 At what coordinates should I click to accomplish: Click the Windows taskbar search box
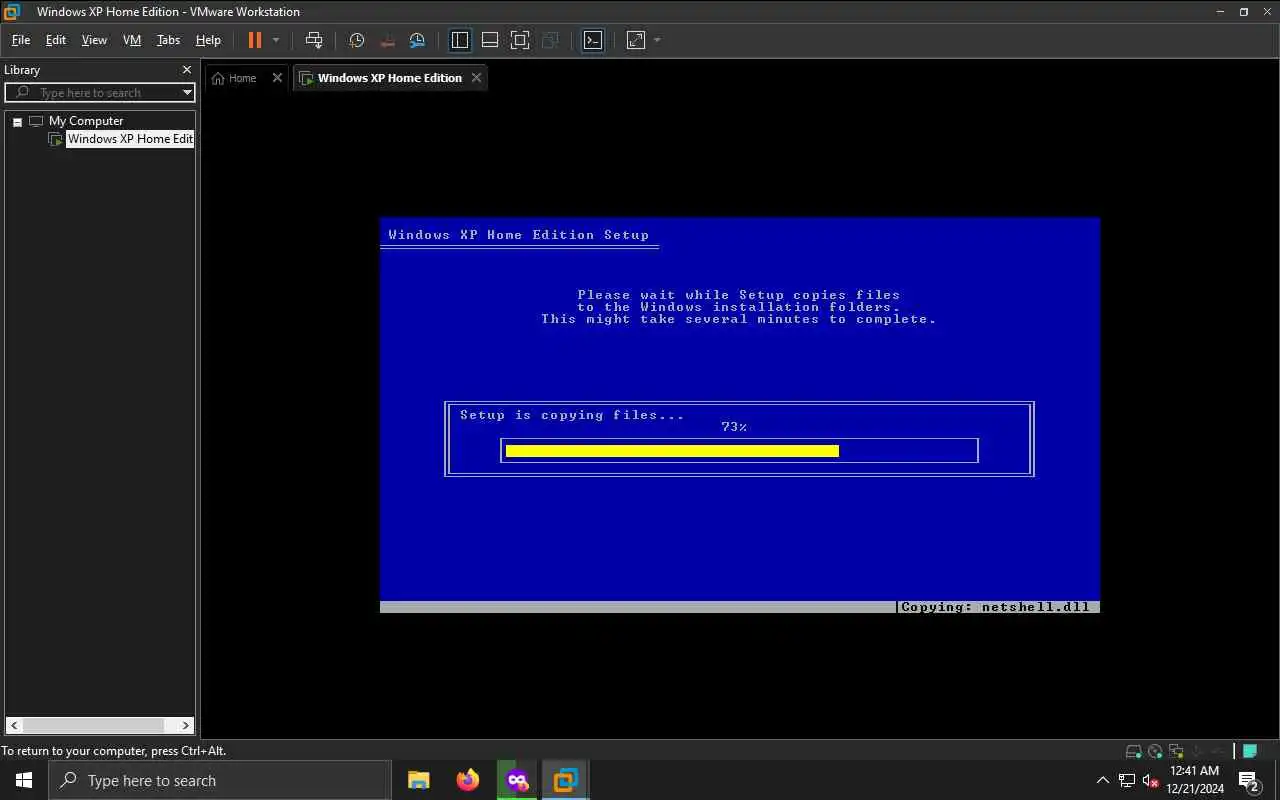pos(220,780)
